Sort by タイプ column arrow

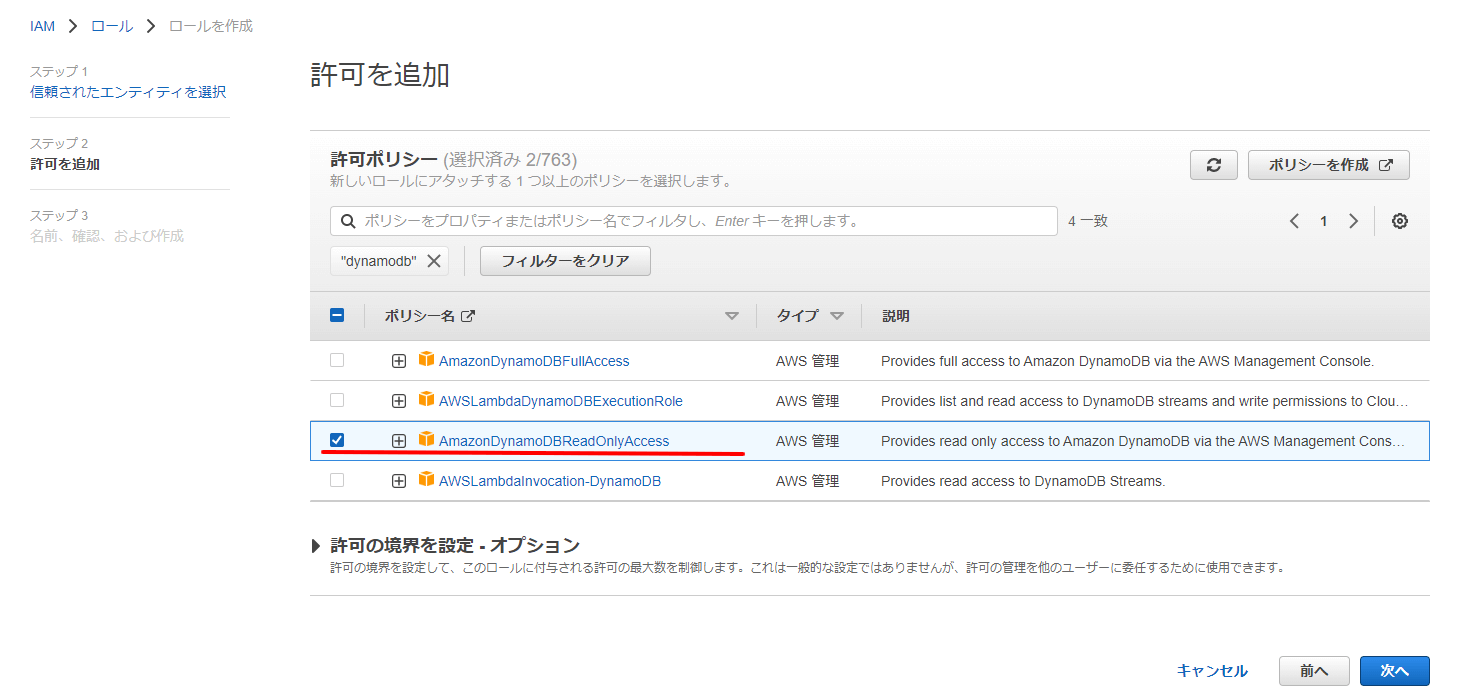[837, 316]
